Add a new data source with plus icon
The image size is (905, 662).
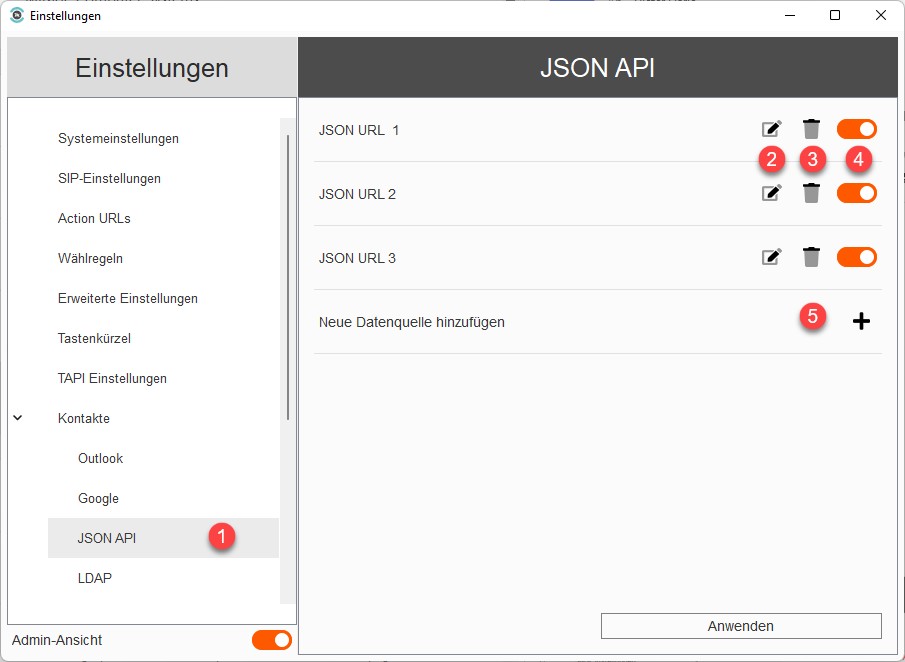(x=861, y=321)
